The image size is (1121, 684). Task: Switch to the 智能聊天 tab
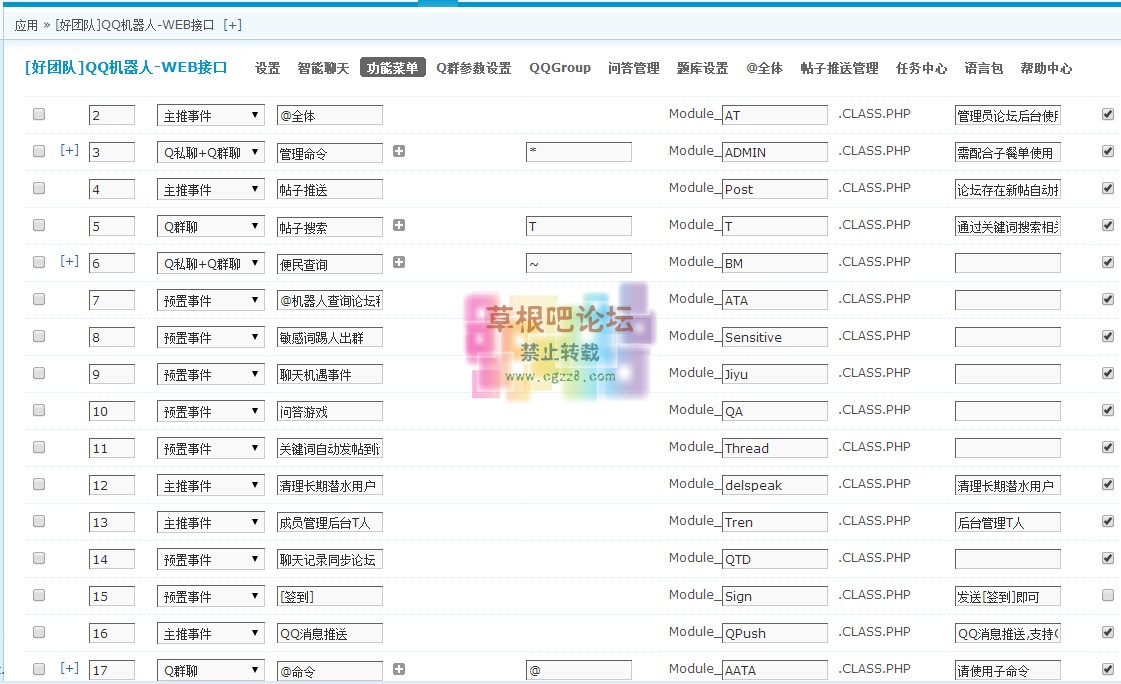322,68
